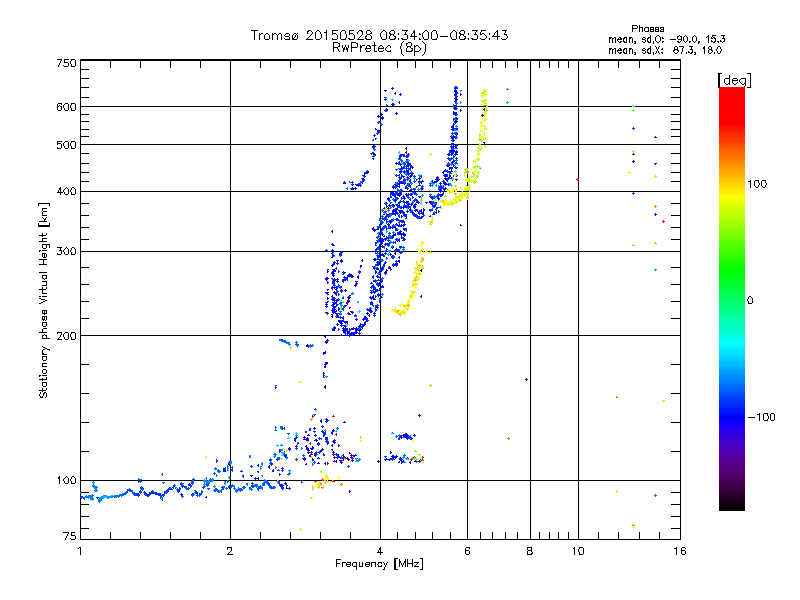The width and height of the screenshot is (800, 600).
Task: Click the colorbar tick label '-100'
Action: 761,417
